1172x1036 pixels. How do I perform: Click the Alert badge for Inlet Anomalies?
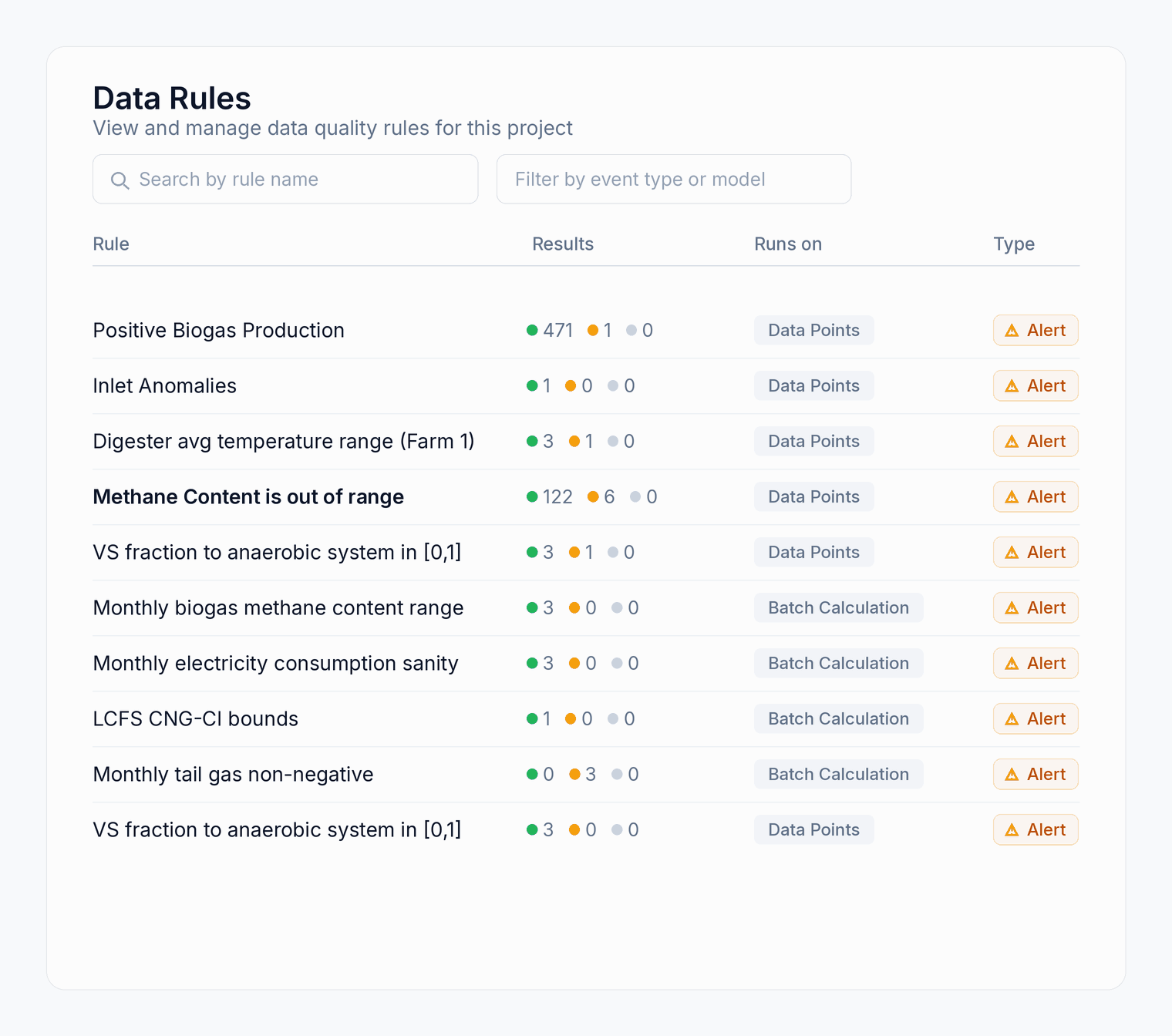click(1036, 385)
